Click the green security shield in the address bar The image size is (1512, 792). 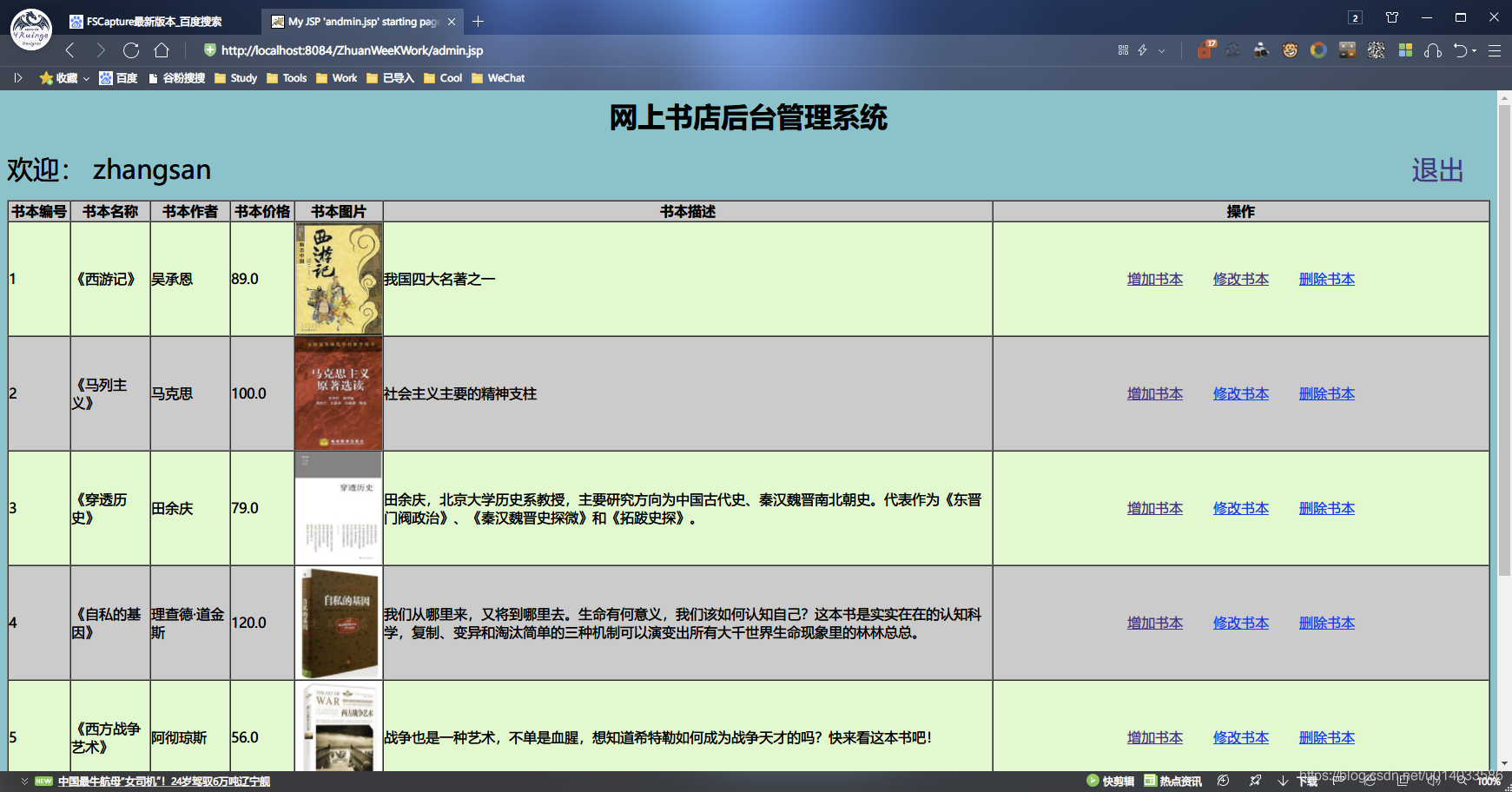tap(209, 50)
